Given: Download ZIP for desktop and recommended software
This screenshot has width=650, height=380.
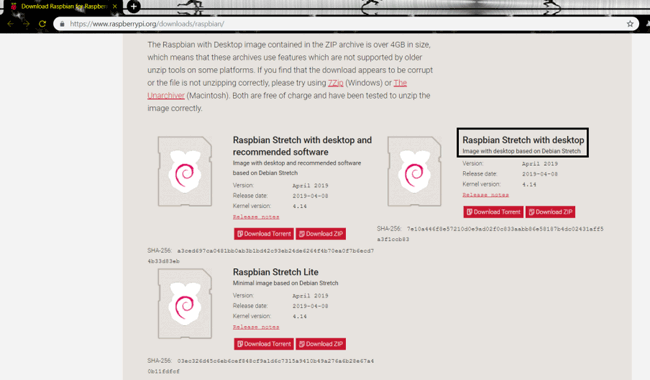Looking at the screenshot, I should point(321,234).
